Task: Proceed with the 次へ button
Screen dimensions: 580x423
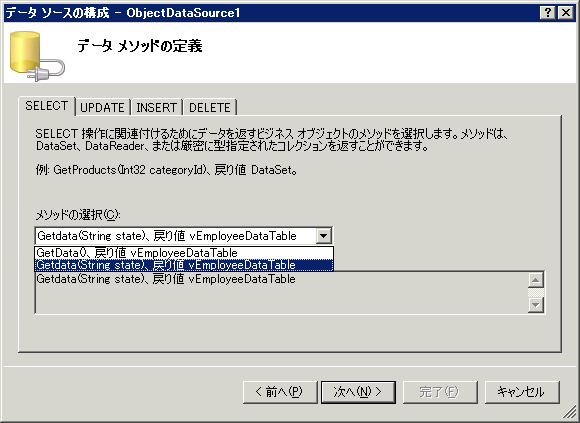Action: [x=358, y=392]
